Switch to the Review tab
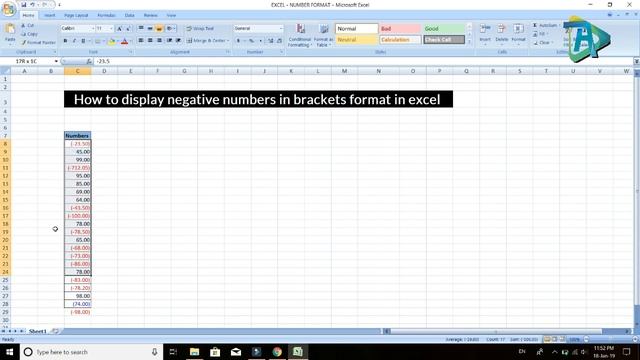Viewport: 640px width, 360px height. coord(151,16)
